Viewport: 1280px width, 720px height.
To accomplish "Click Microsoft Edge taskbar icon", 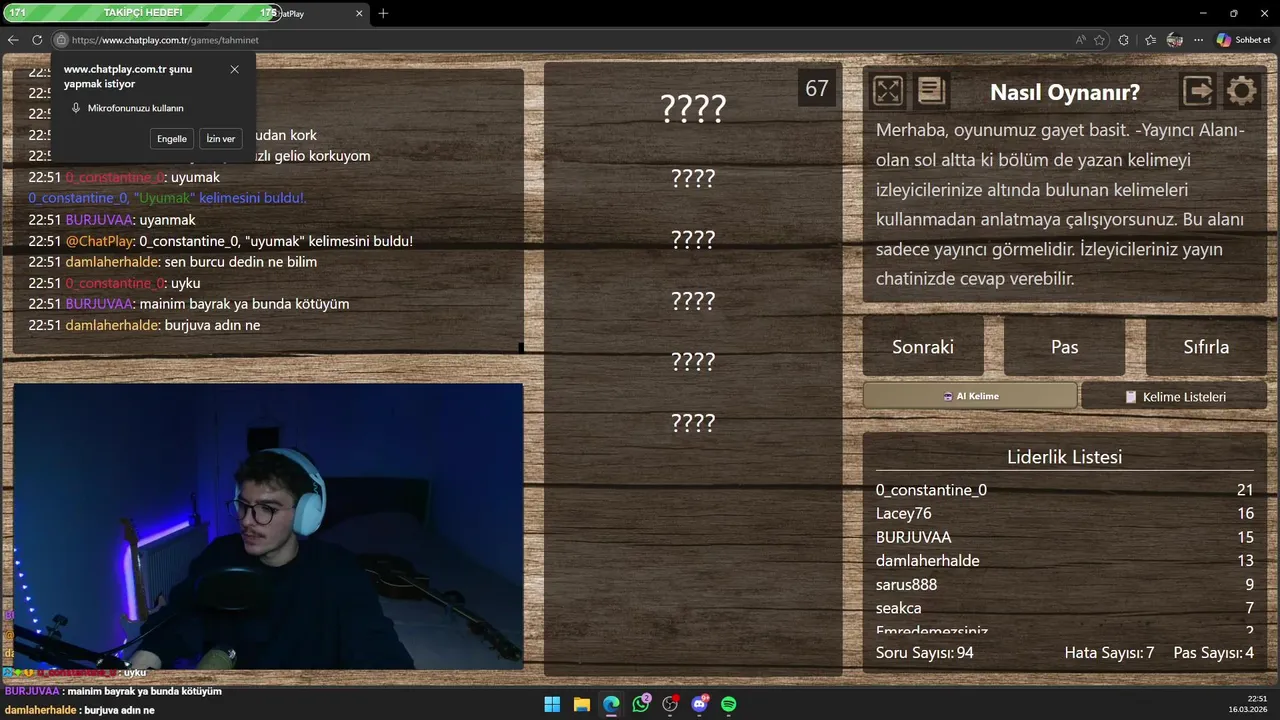I will pyautogui.click(x=611, y=704).
